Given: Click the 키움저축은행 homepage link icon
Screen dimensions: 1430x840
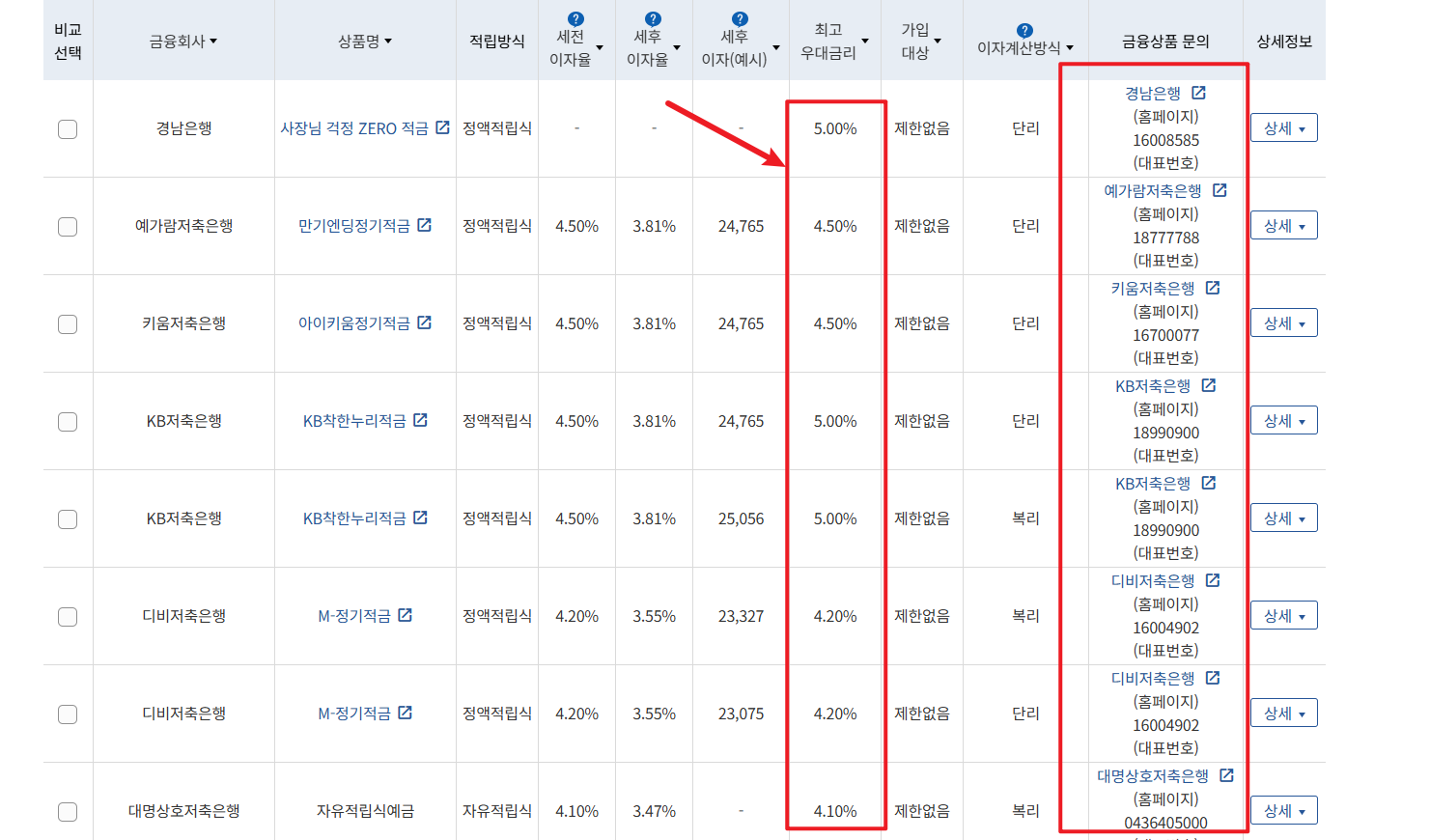Looking at the screenshot, I should point(1212,287).
